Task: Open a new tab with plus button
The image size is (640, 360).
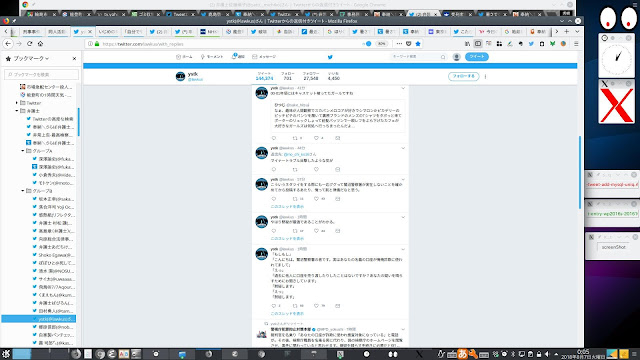Action: [567, 31]
